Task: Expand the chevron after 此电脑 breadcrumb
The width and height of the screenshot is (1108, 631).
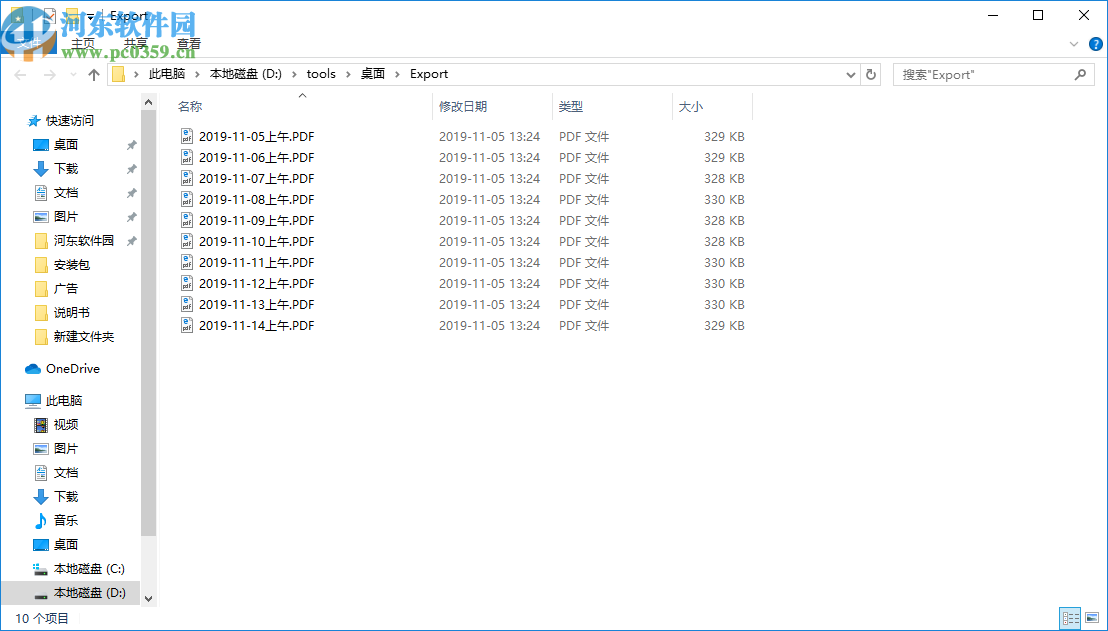Action: (x=198, y=74)
